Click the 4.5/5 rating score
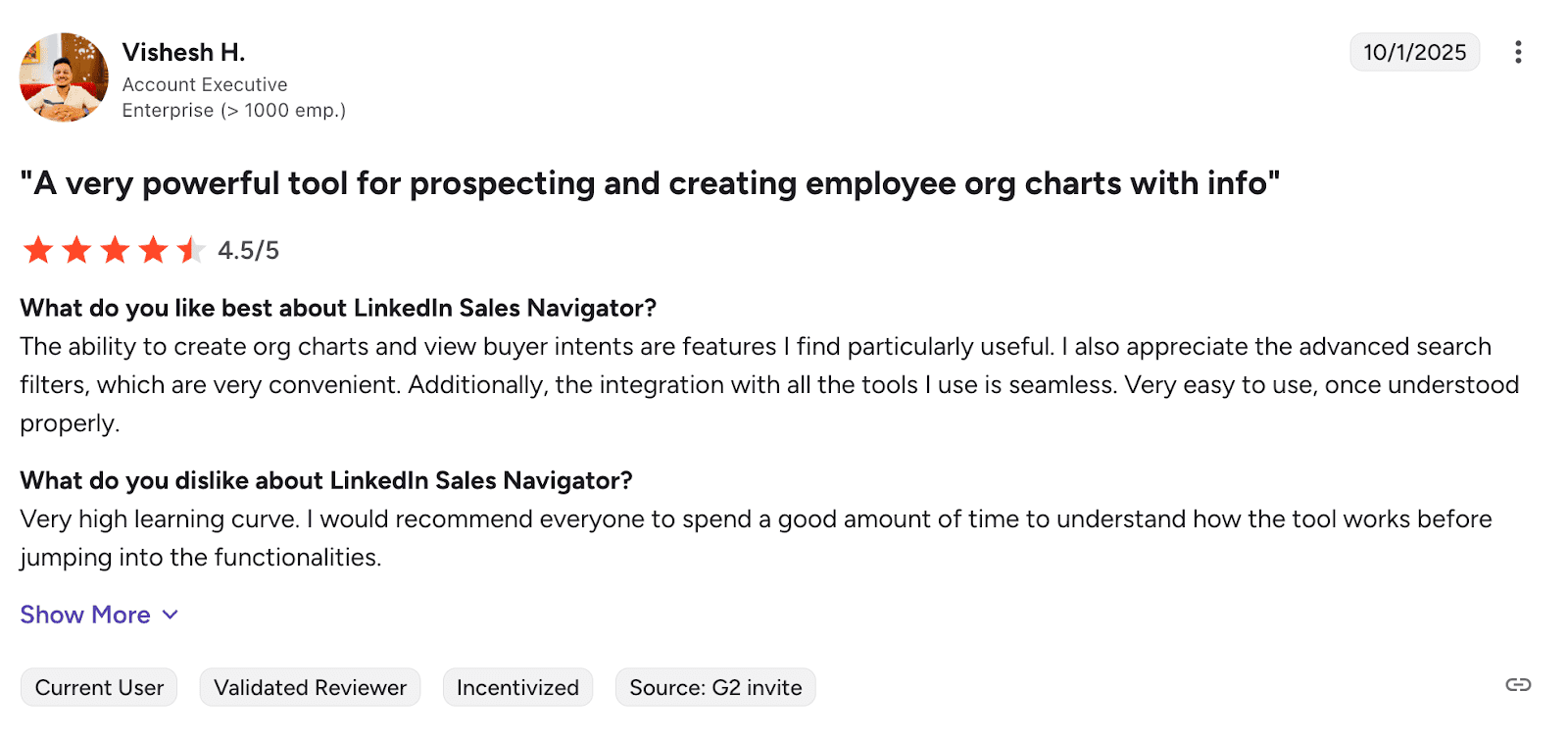 pos(248,251)
